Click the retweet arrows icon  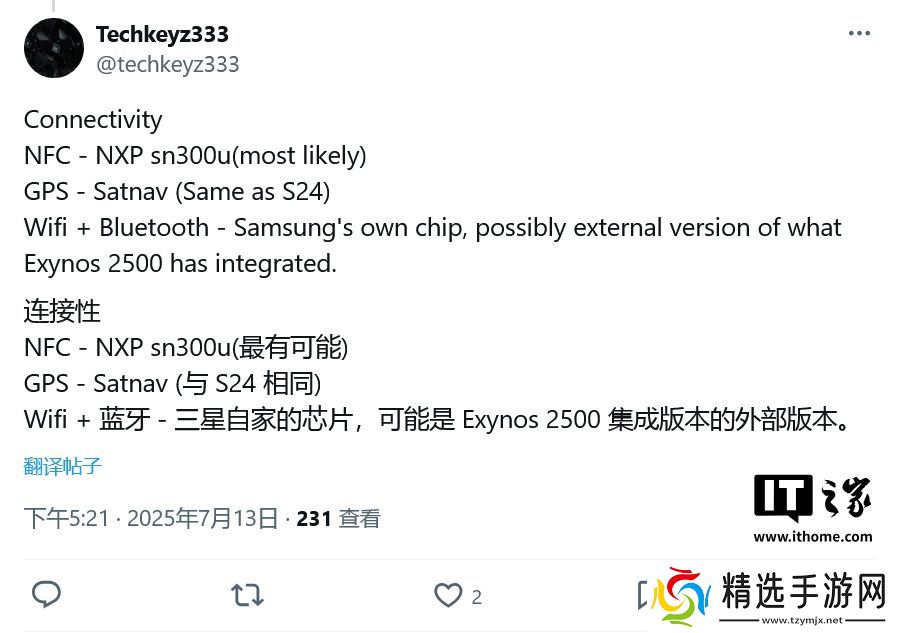[x=247, y=595]
